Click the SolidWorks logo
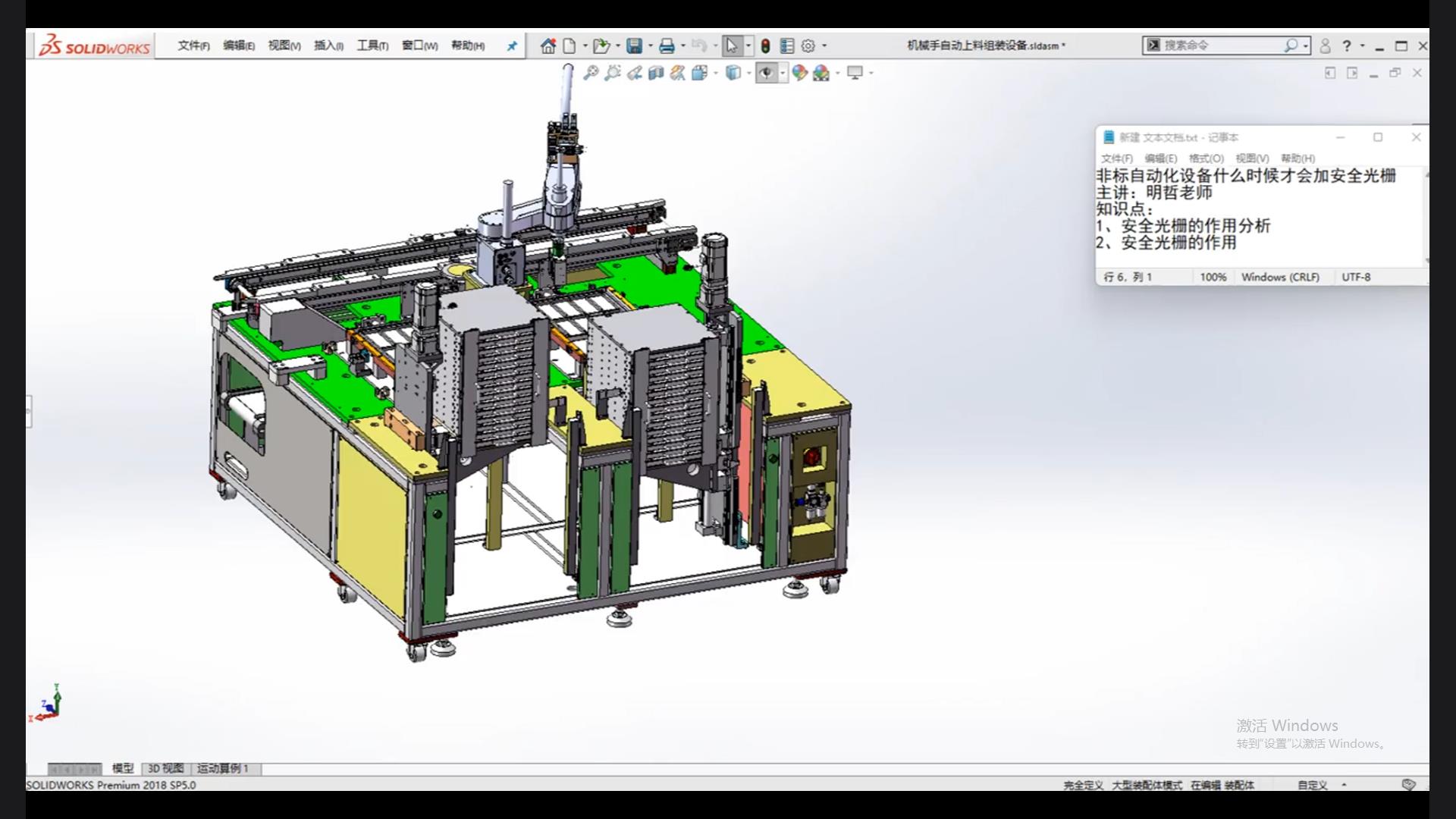The width and height of the screenshot is (1456, 819). (x=94, y=45)
